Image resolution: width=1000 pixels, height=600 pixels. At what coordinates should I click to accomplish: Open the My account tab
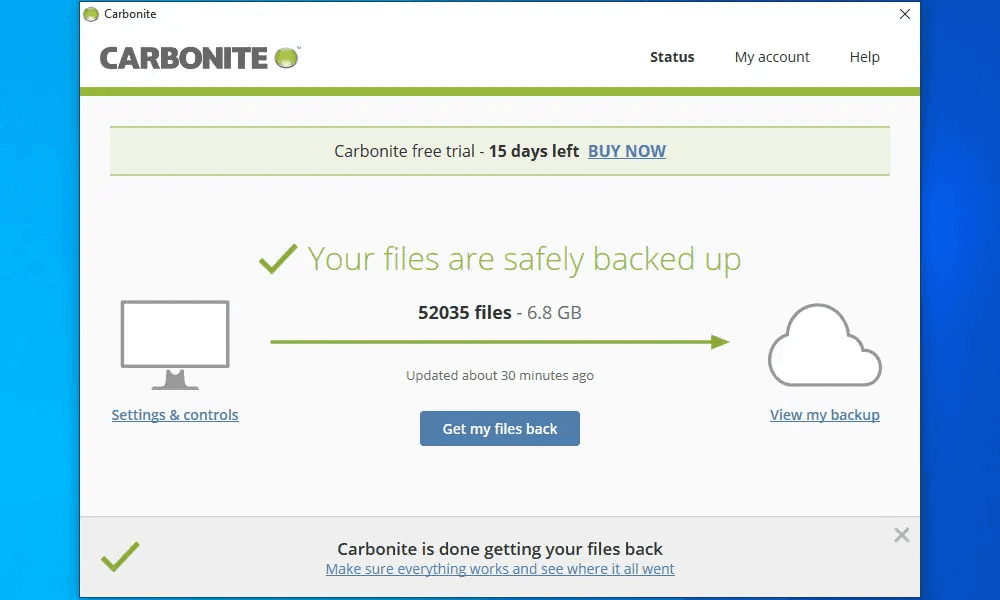point(772,57)
